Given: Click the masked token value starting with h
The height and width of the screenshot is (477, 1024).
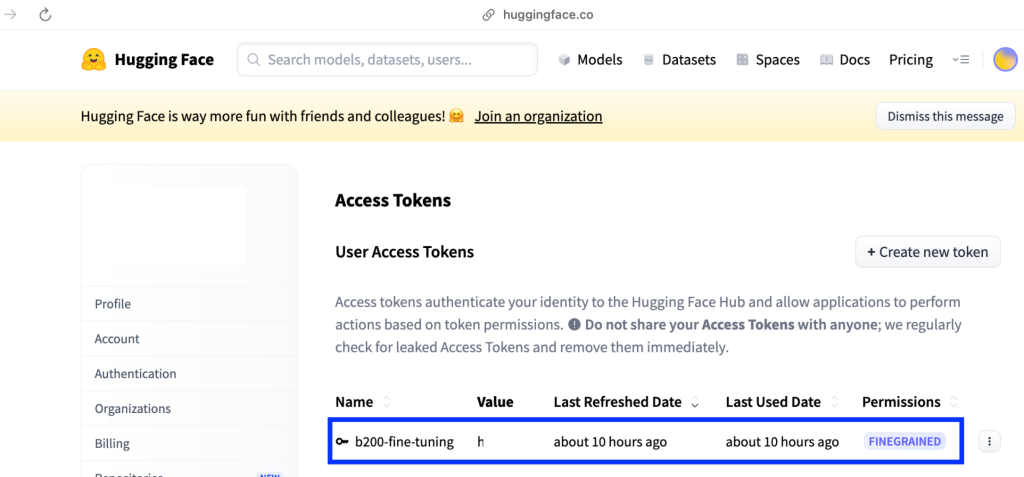Looking at the screenshot, I should click(x=481, y=442).
